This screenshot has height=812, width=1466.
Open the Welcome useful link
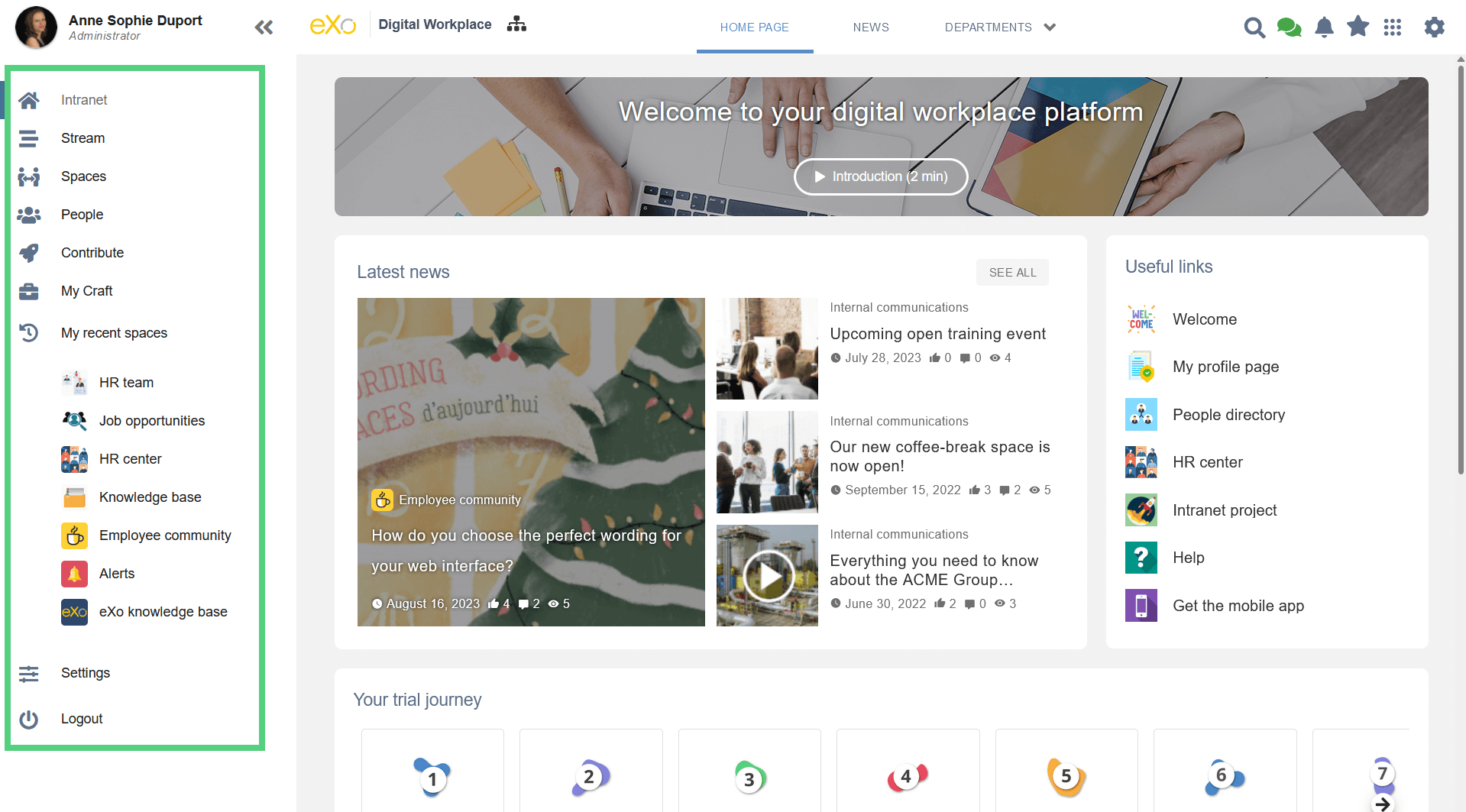tap(1205, 319)
